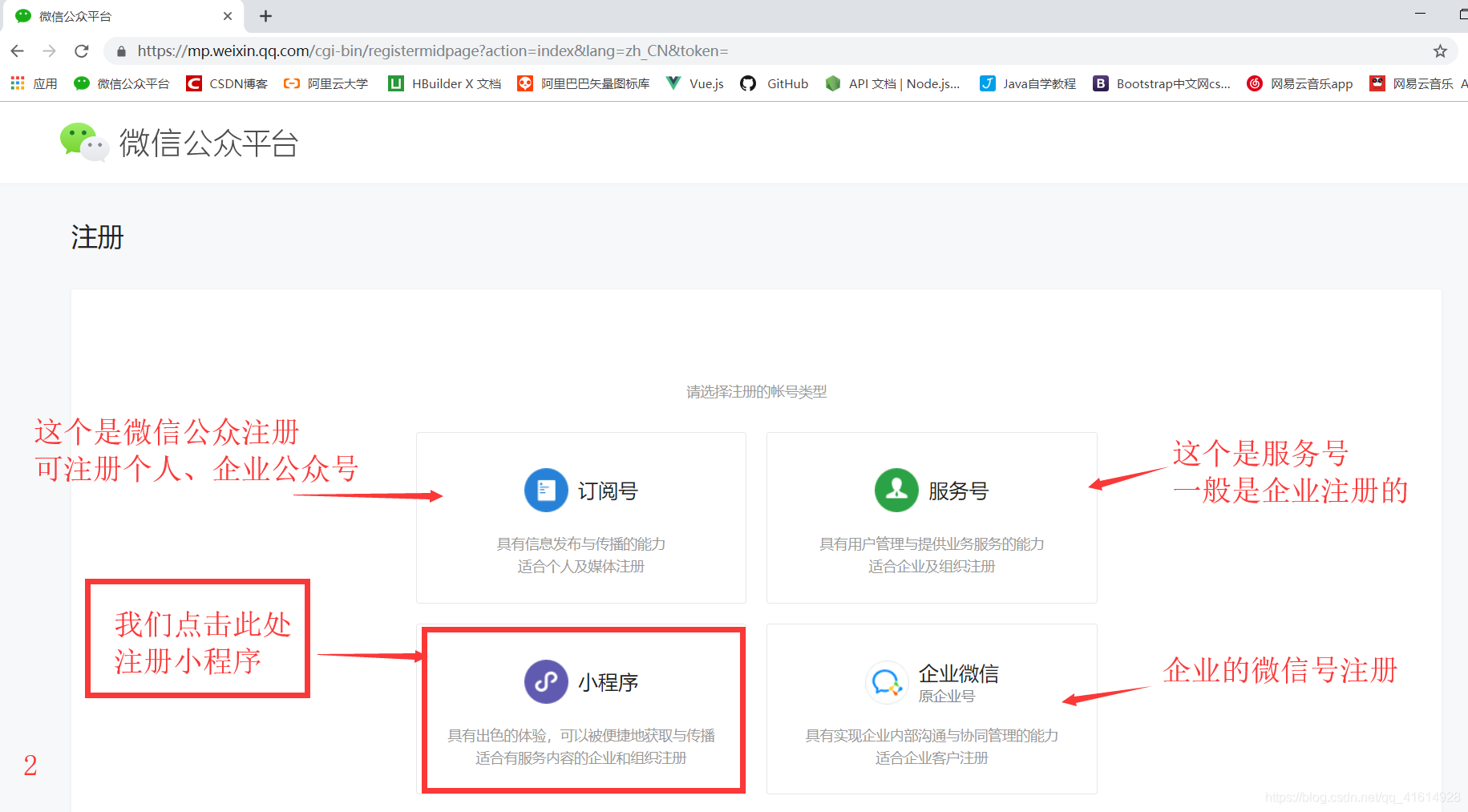Image resolution: width=1468 pixels, height=812 pixels.
Task: Go back with the browser back arrow
Action: [x=18, y=51]
